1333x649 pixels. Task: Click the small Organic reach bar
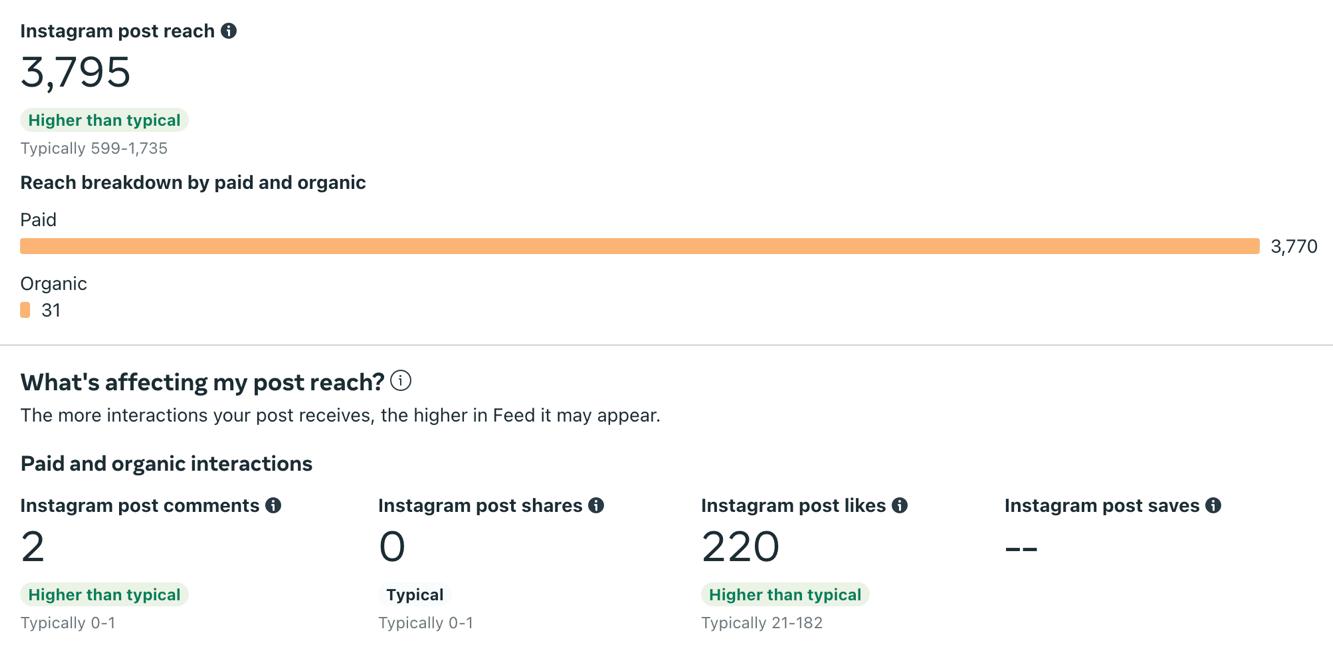(25, 310)
